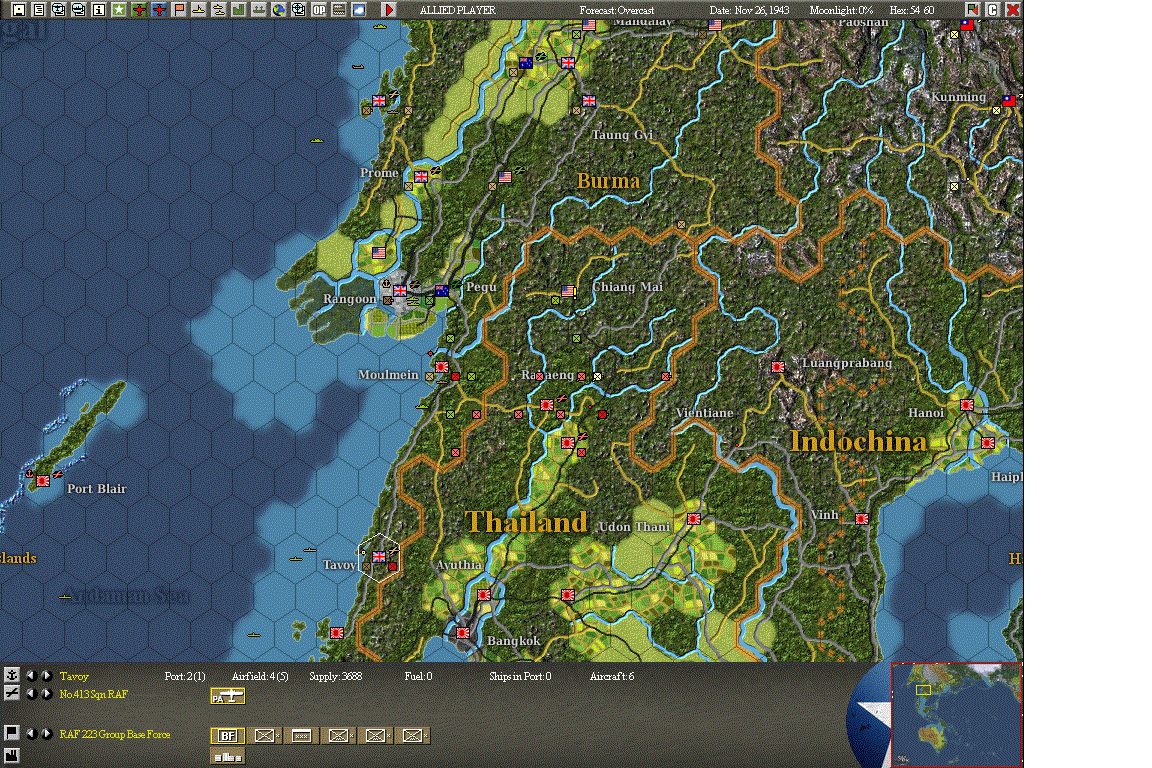1152x768 pixels.
Task: Select the PA patrol aircraft unit button
Action: click(x=228, y=696)
